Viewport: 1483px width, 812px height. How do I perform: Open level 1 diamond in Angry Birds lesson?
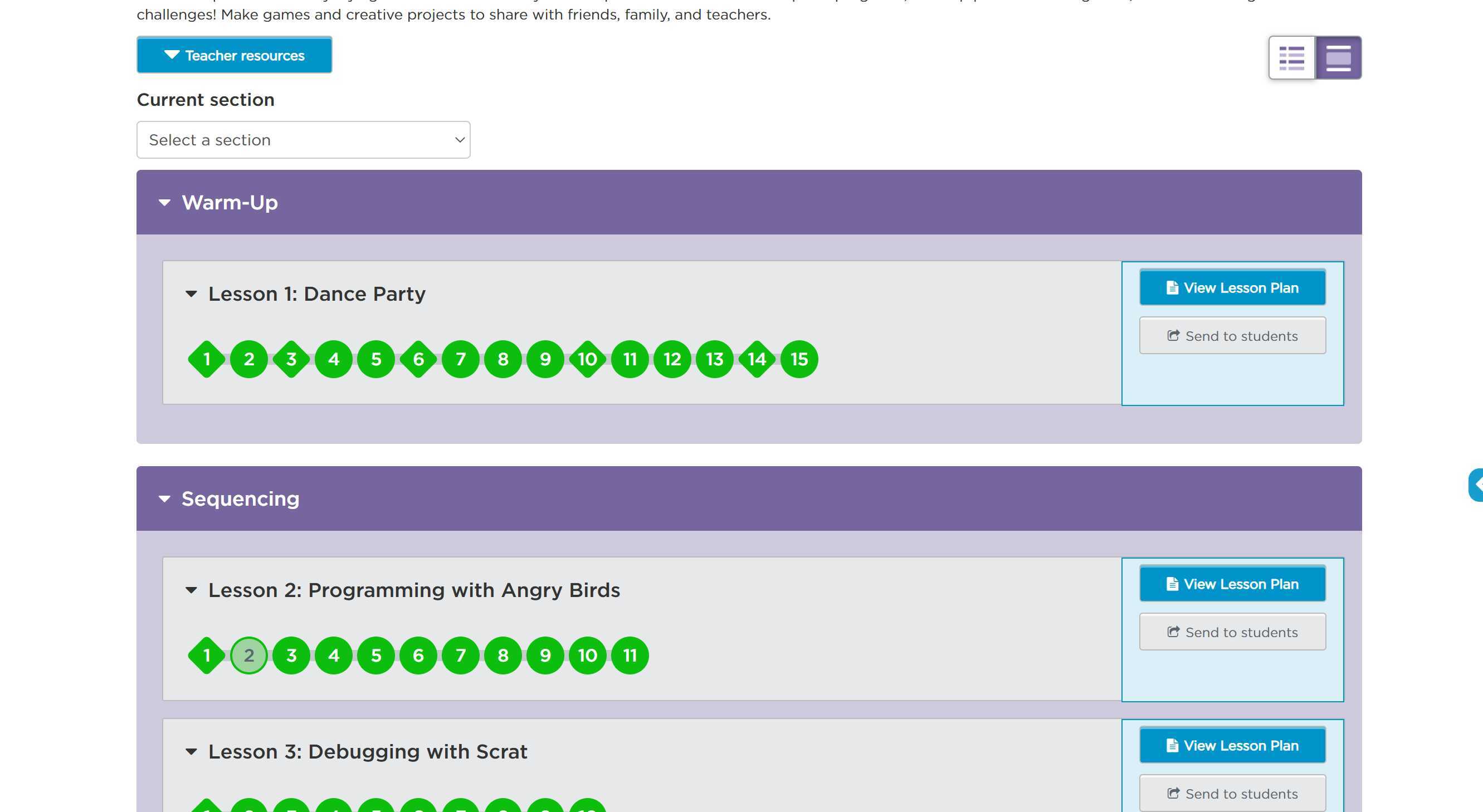click(207, 655)
